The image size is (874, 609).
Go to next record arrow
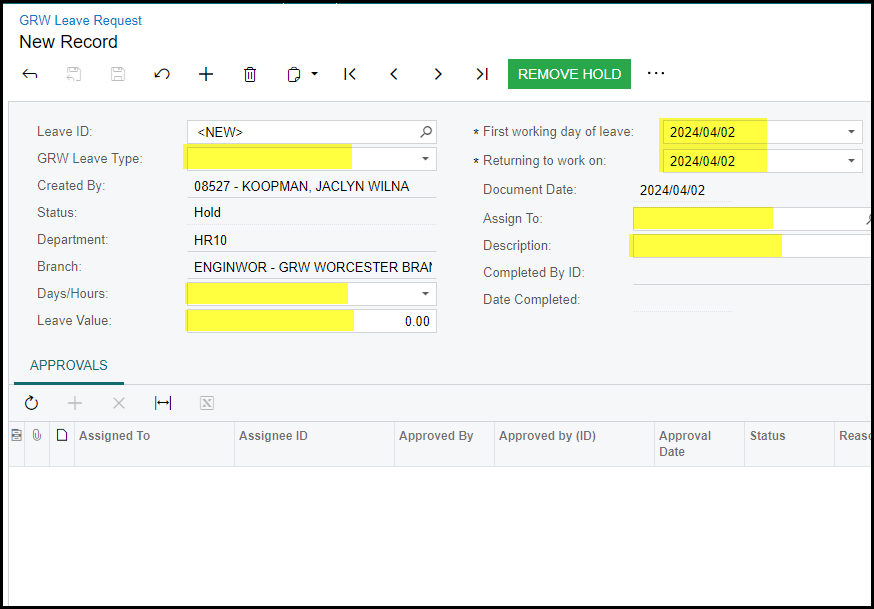[x=438, y=74]
